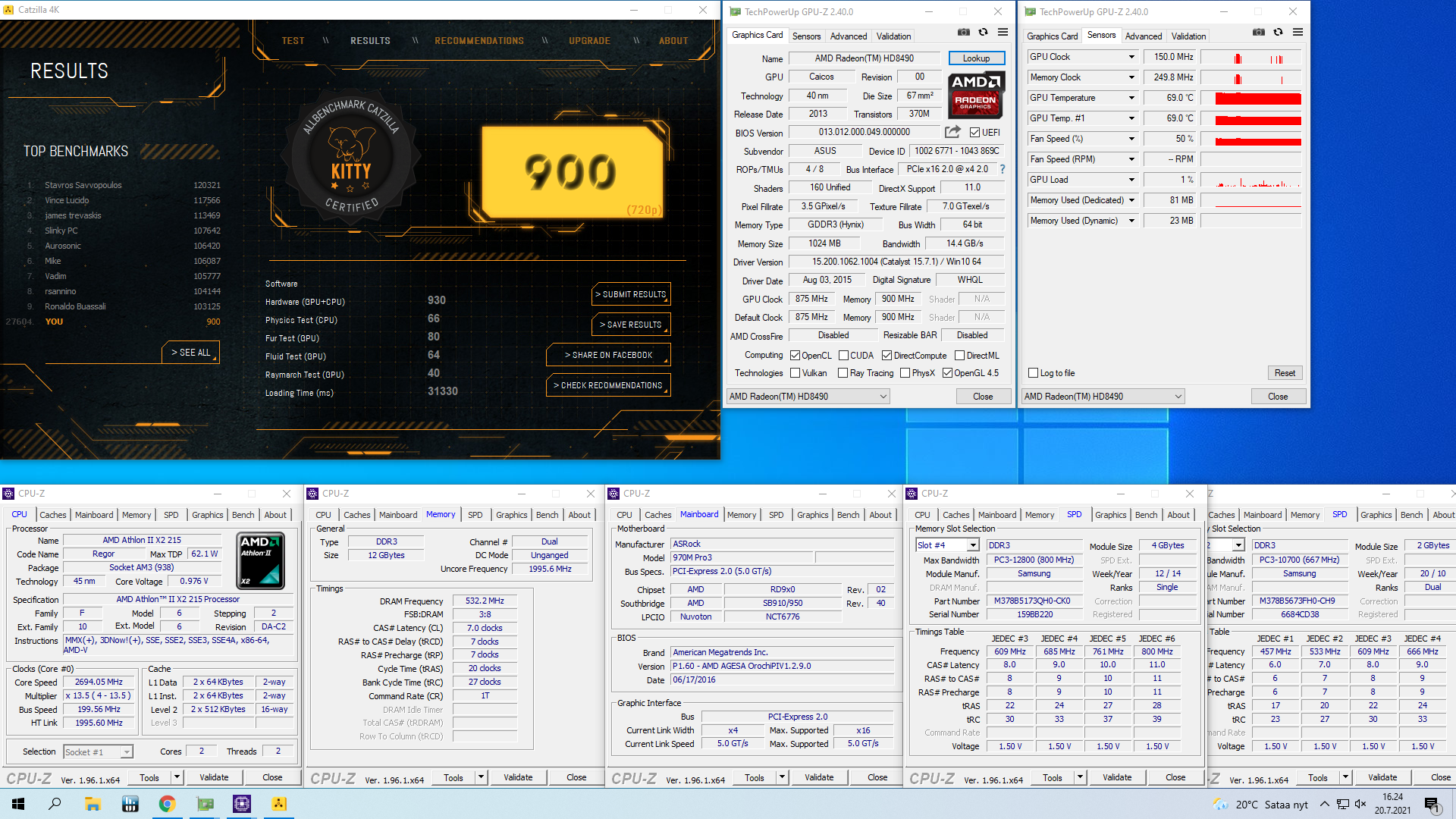
Task: Toggle the Ray Tracing checkbox
Action: pyautogui.click(x=843, y=372)
